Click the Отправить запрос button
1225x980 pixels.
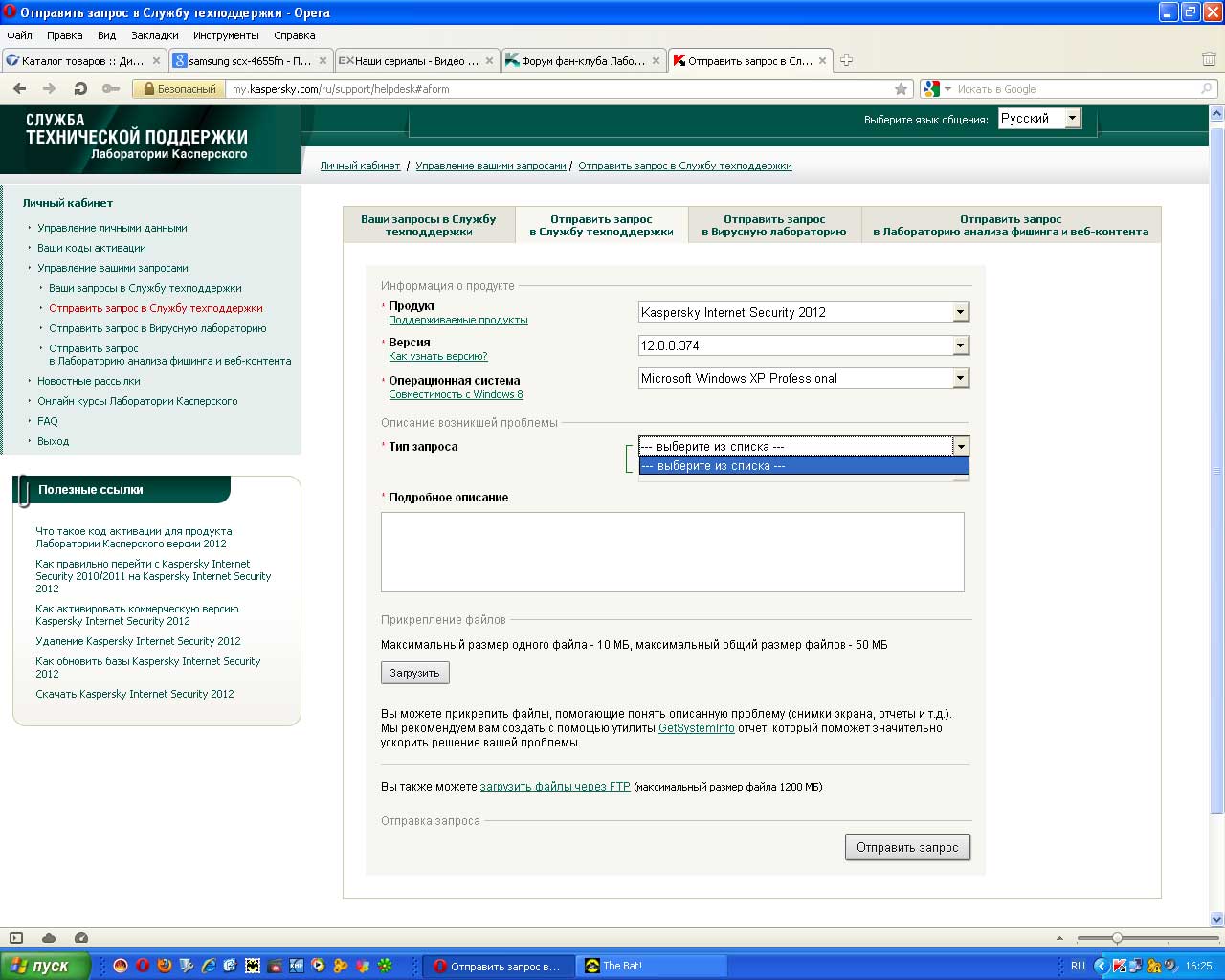[x=907, y=847]
